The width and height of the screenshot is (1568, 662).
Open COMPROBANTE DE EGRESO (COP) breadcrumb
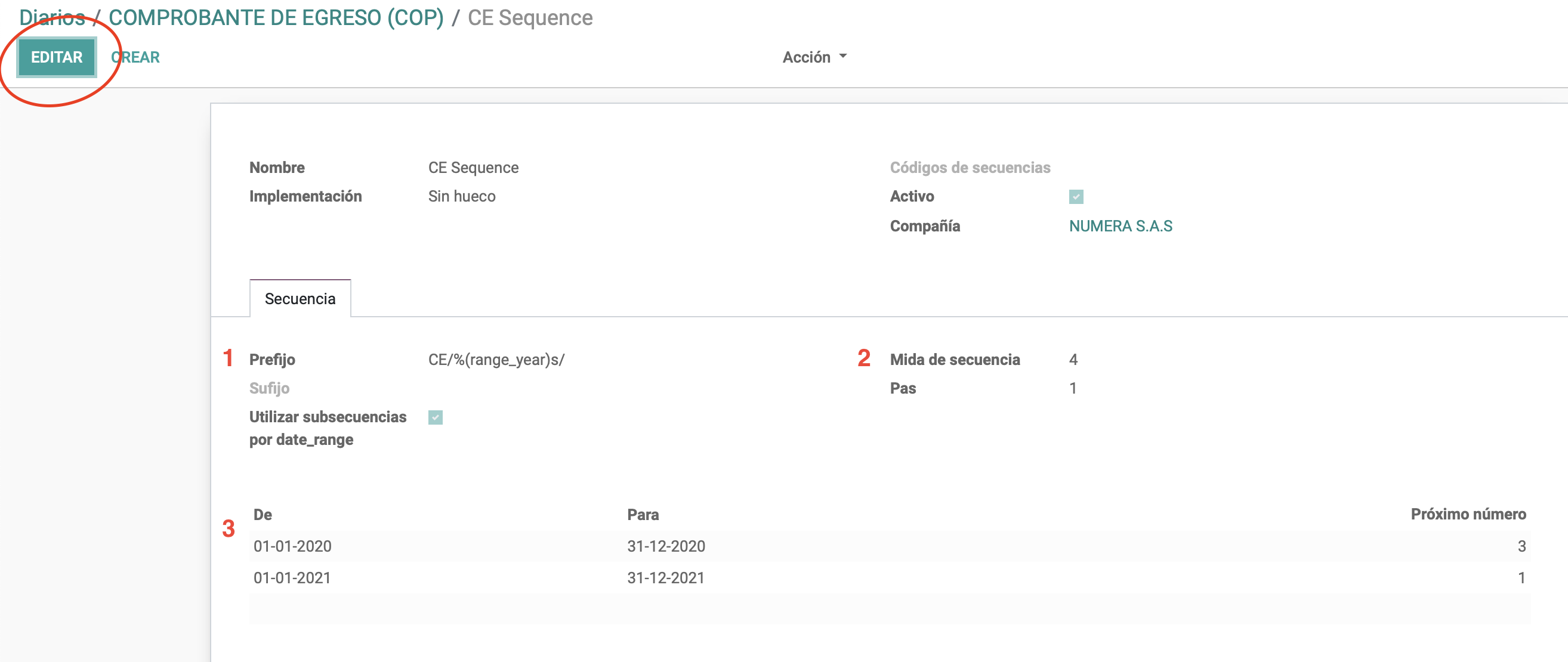pyautogui.click(x=276, y=18)
